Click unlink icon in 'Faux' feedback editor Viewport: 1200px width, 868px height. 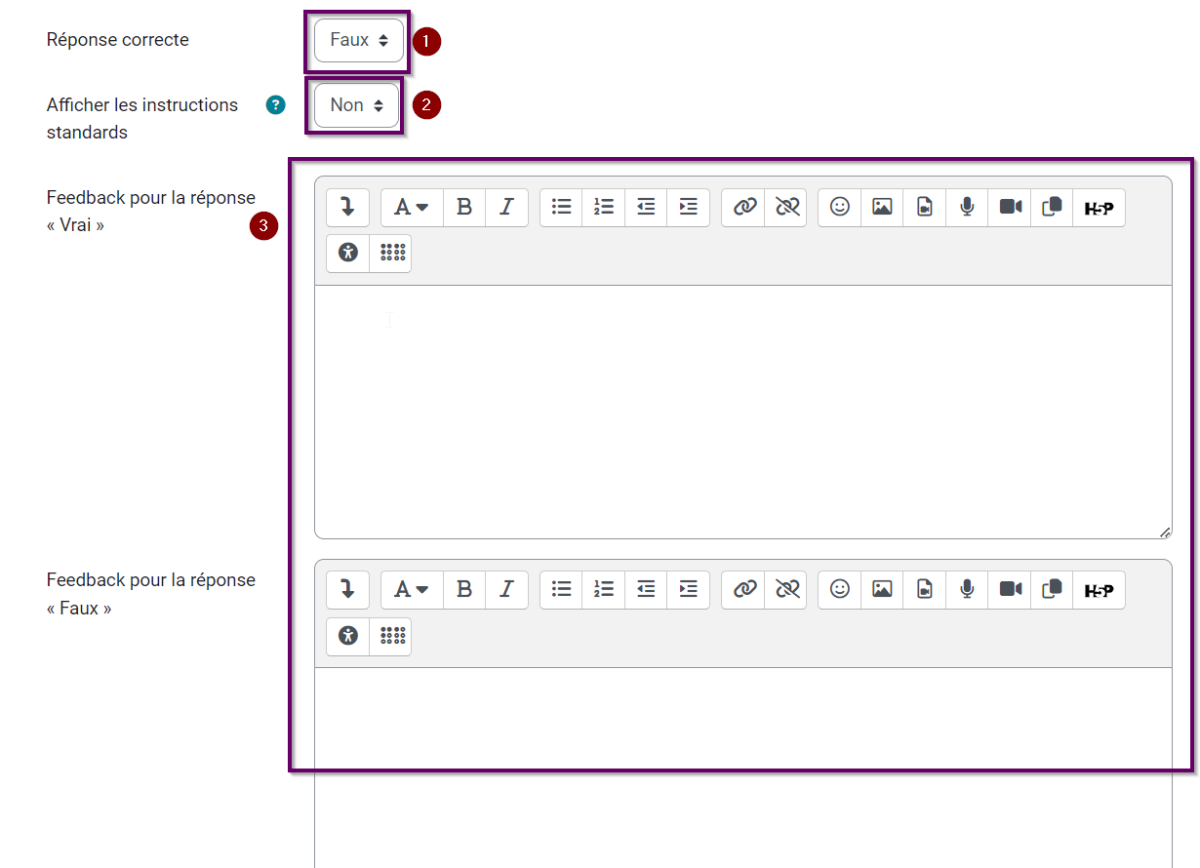click(x=787, y=590)
